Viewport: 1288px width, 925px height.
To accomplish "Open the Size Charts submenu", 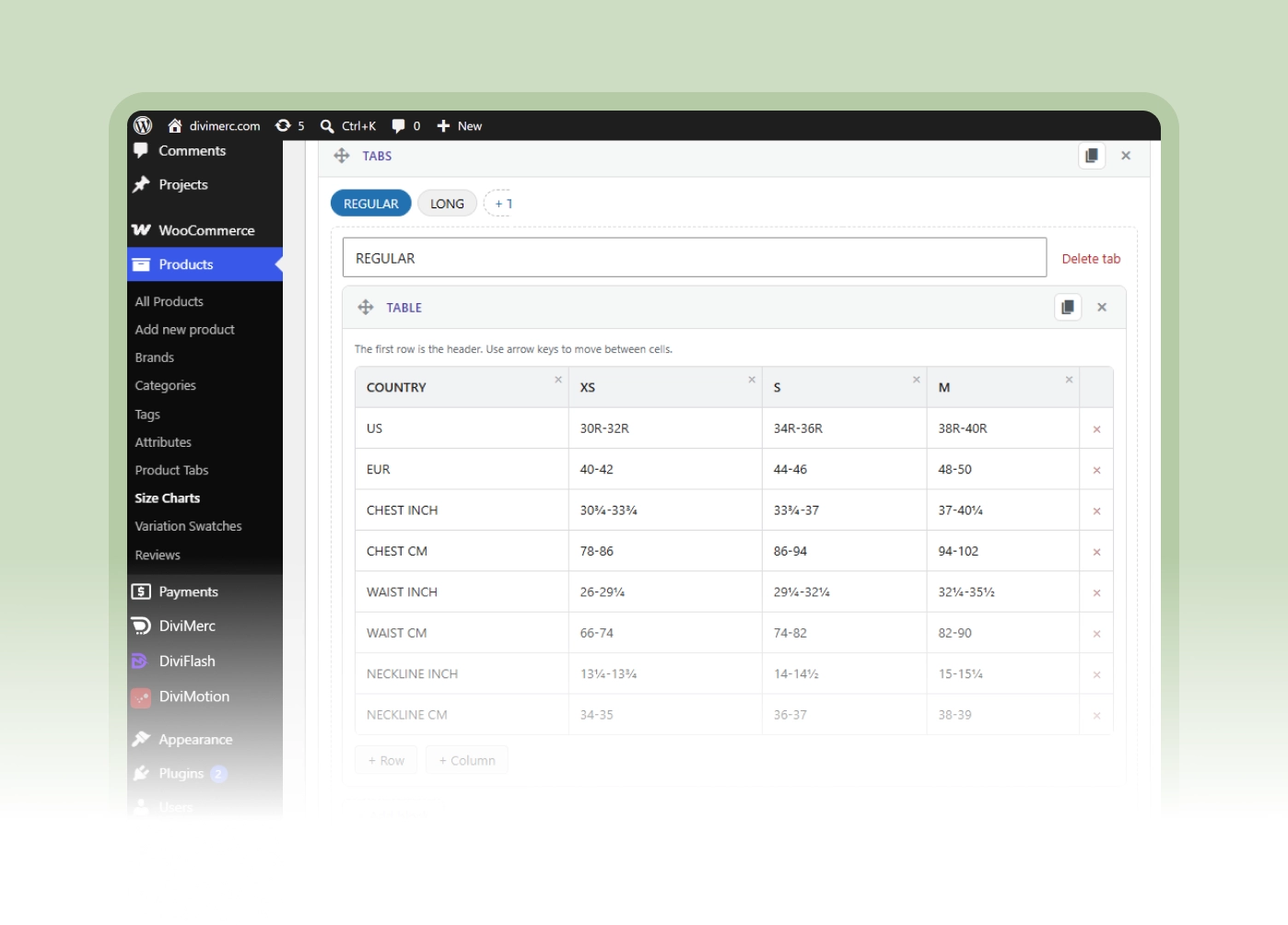I will 168,498.
